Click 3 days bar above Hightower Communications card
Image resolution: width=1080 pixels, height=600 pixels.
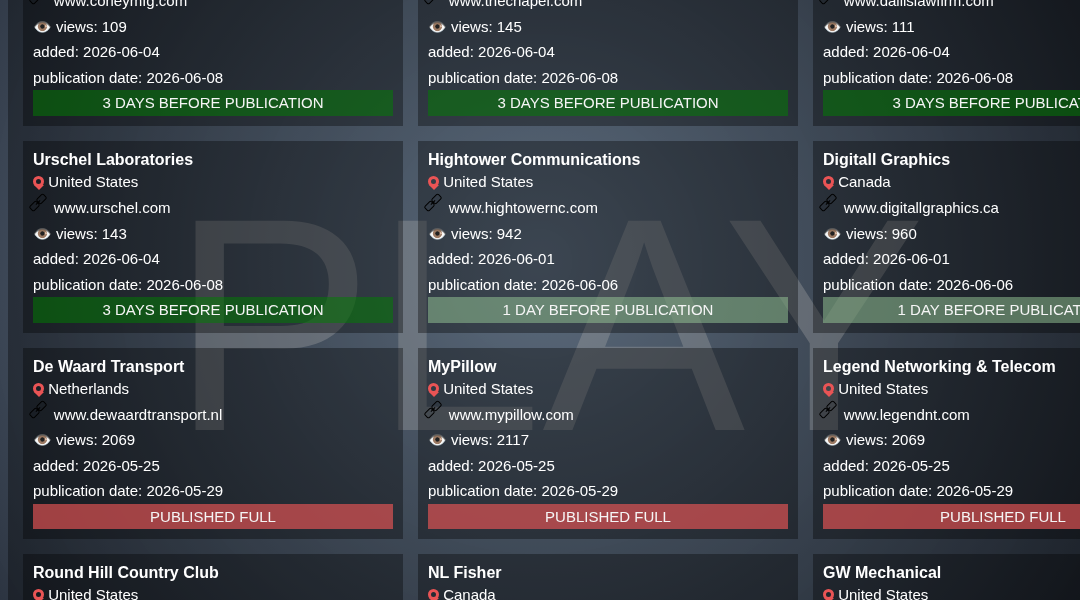click(x=608, y=103)
